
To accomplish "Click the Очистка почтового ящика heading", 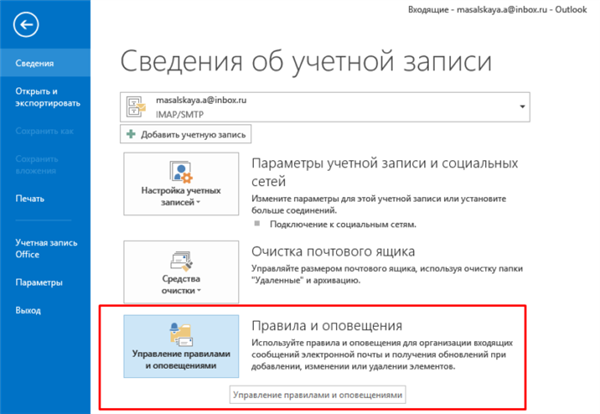I will coord(333,251).
